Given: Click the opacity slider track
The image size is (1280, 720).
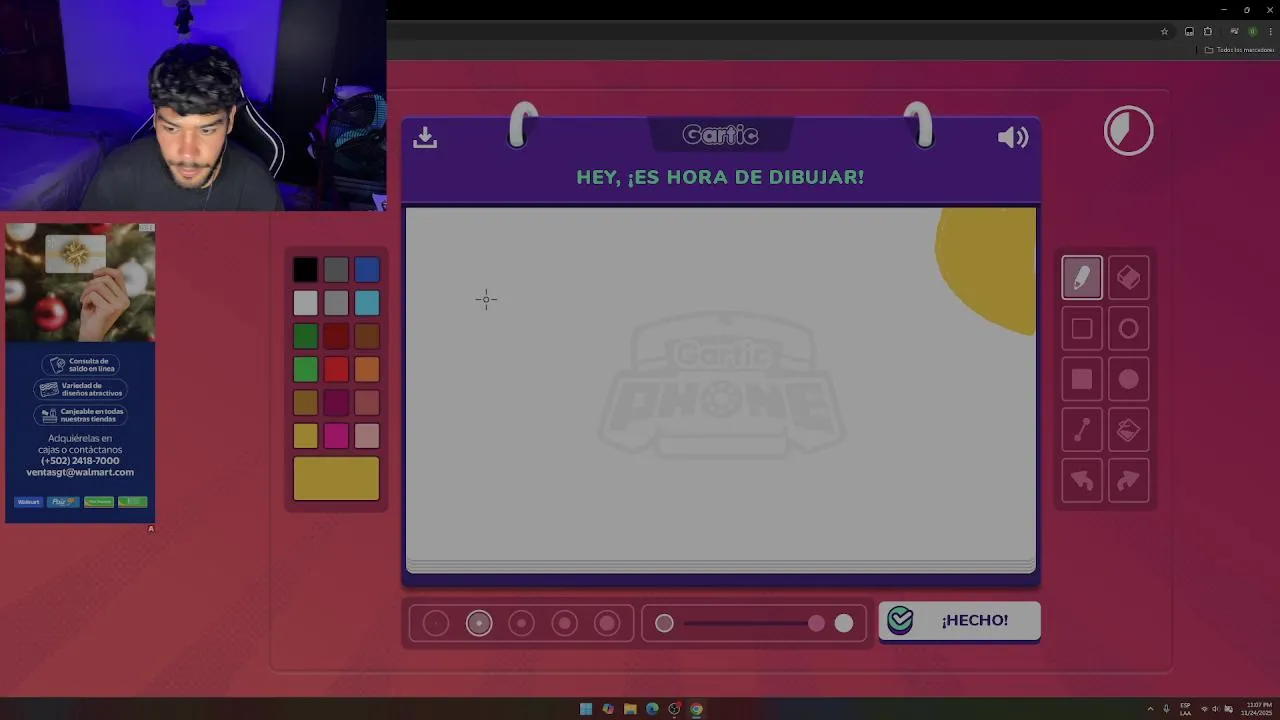Looking at the screenshot, I should coord(754,623).
